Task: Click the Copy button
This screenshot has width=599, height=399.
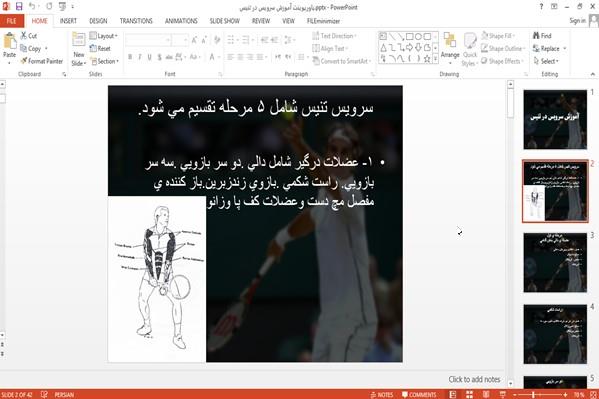Action: [30, 49]
